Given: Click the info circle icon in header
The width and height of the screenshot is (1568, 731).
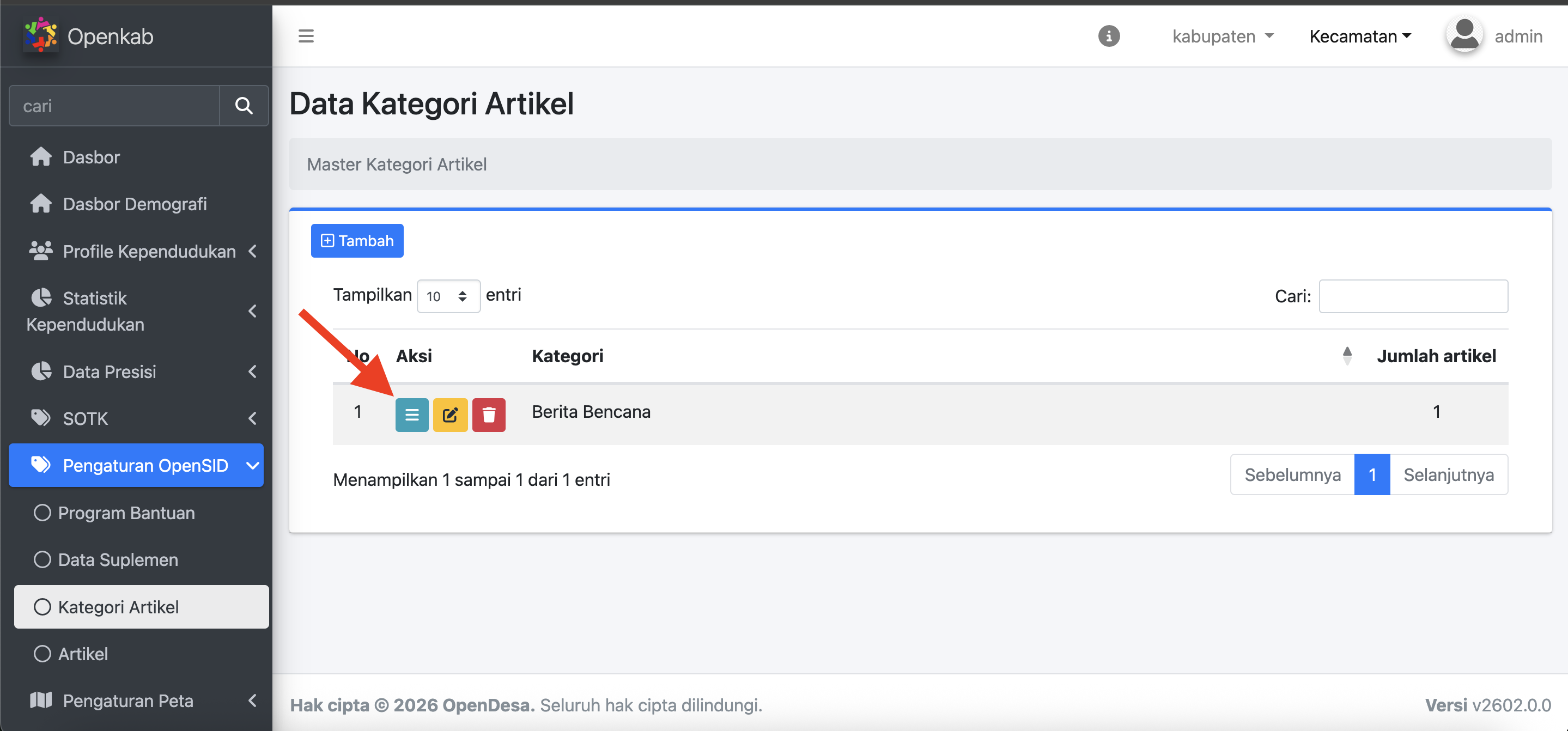Looking at the screenshot, I should coord(1108,36).
